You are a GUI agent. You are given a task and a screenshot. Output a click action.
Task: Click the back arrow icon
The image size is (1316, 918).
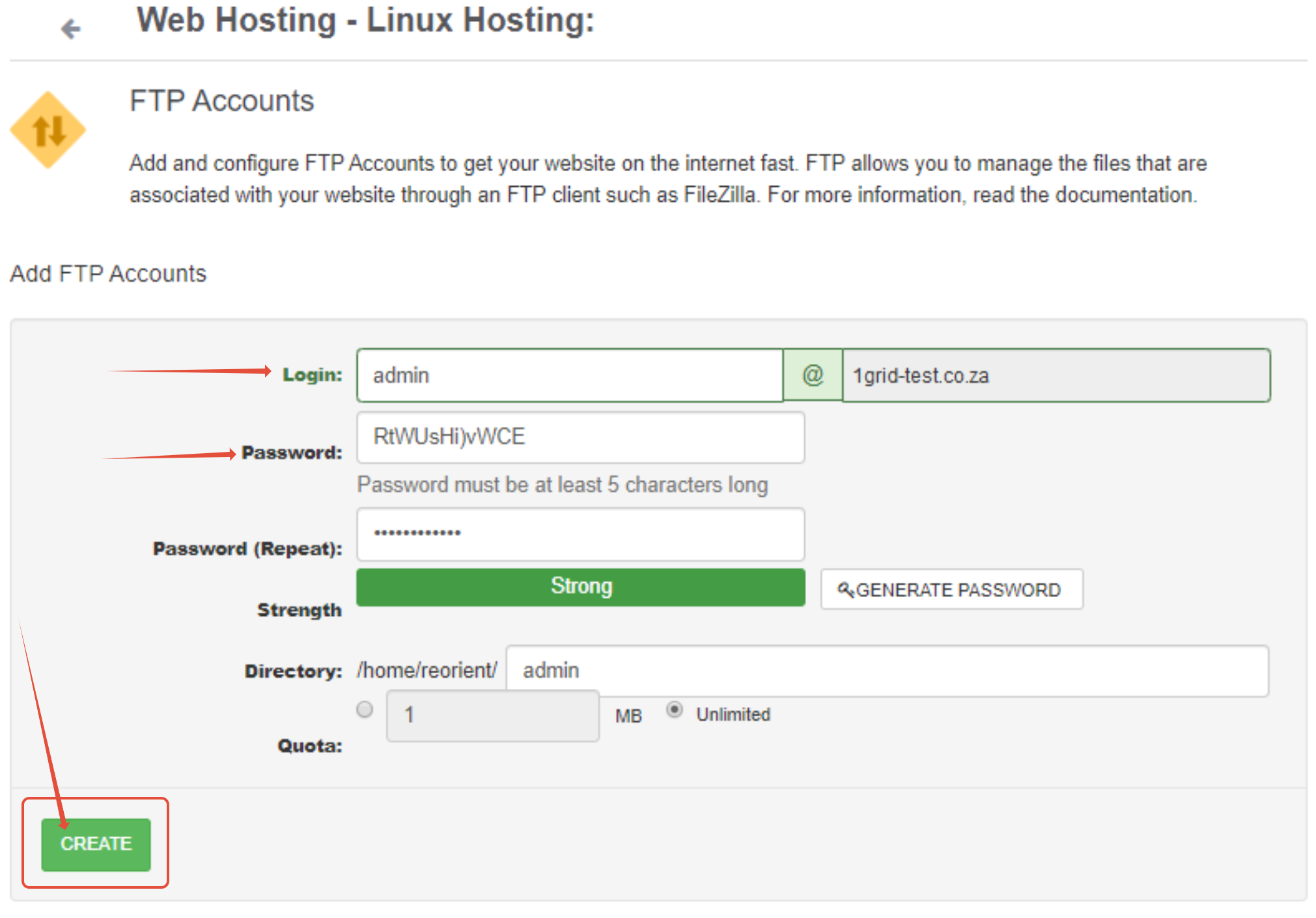tap(70, 29)
